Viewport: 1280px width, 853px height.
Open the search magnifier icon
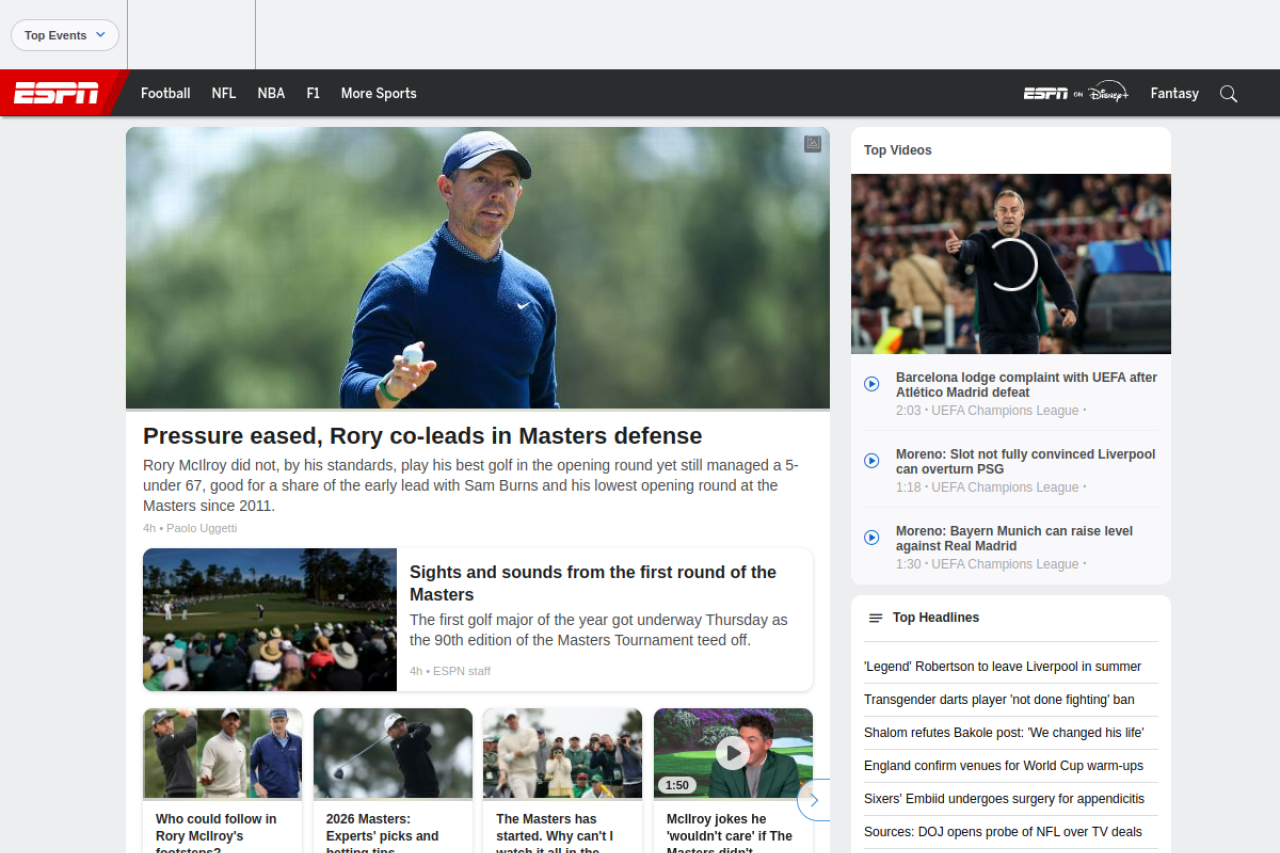(1228, 94)
